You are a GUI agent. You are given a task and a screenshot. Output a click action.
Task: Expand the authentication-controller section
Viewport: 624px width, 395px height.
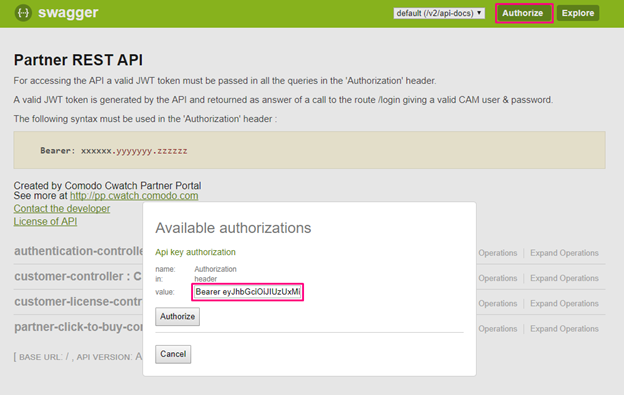point(78,251)
